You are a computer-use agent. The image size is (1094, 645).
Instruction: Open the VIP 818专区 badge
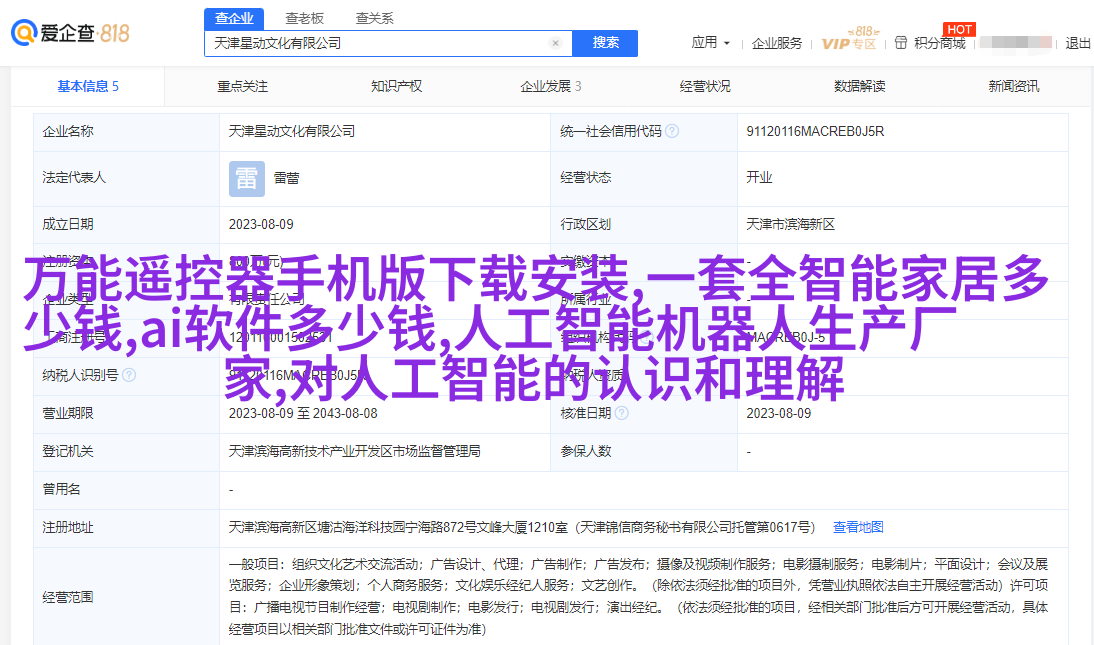[x=849, y=39]
